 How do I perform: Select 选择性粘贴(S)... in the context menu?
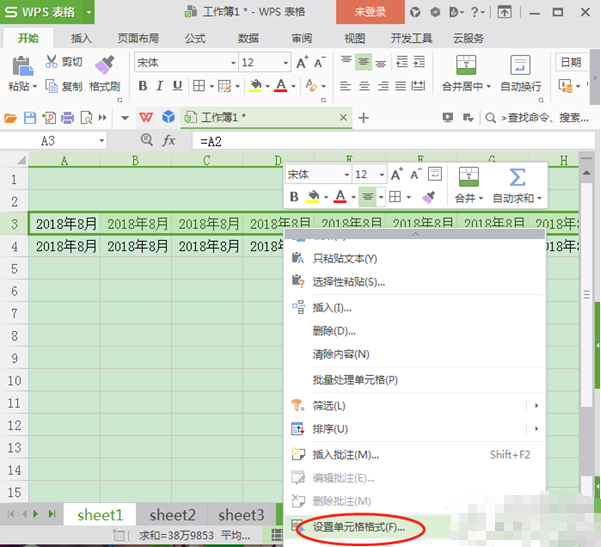[x=349, y=282]
